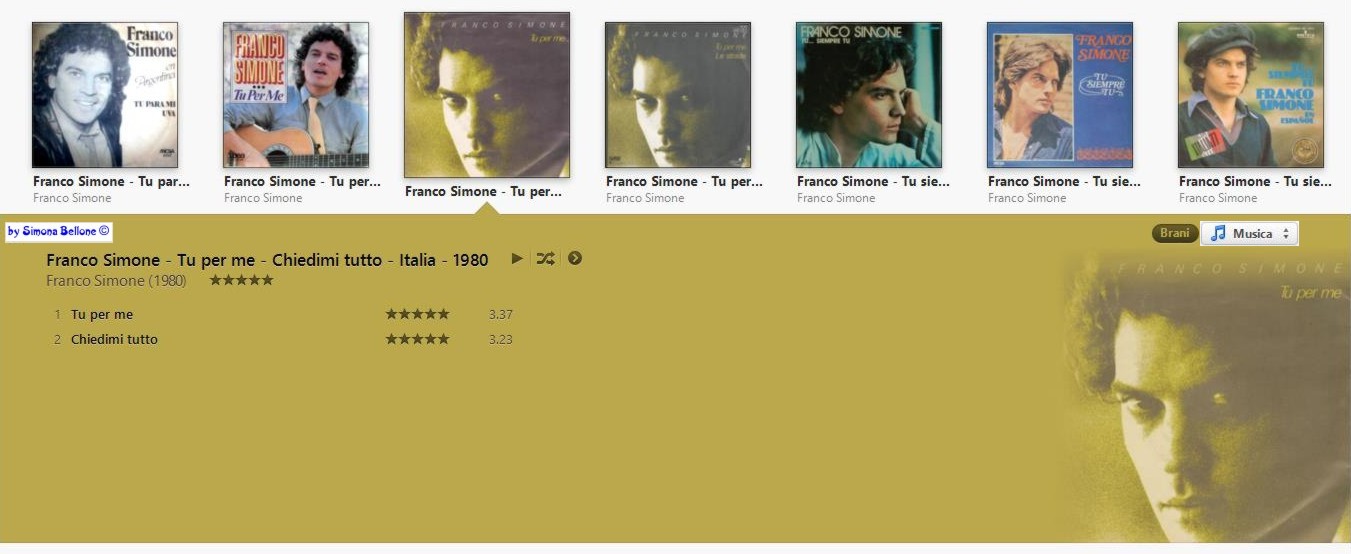
Task: Set star rating for Tu per me track
Action: click(x=417, y=314)
